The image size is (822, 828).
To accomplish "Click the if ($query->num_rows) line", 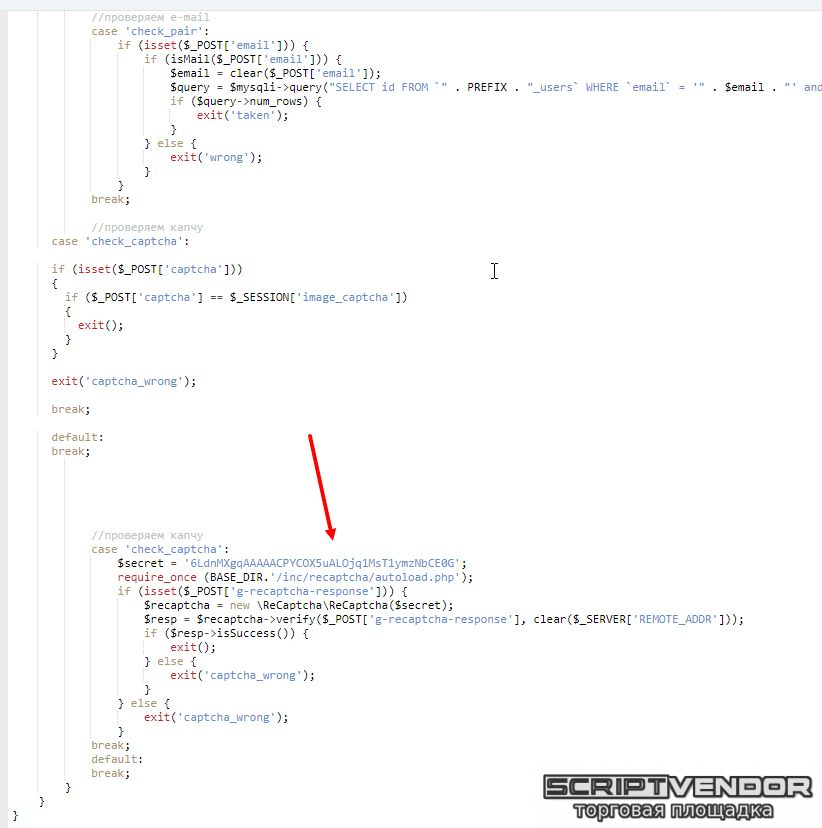I will pos(245,101).
